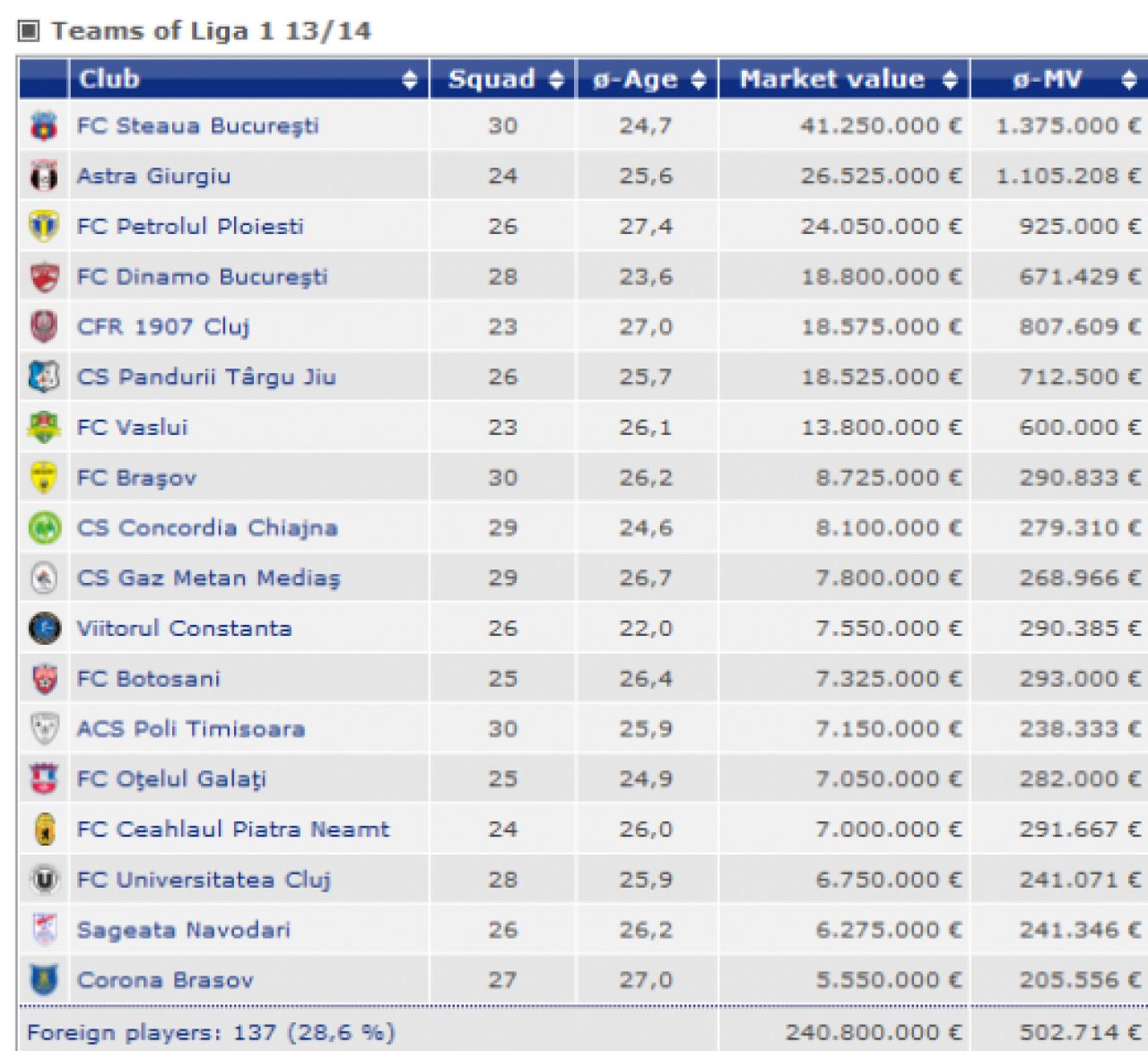
Task: Click the Sageata Navodari club crest
Action: coord(44,929)
